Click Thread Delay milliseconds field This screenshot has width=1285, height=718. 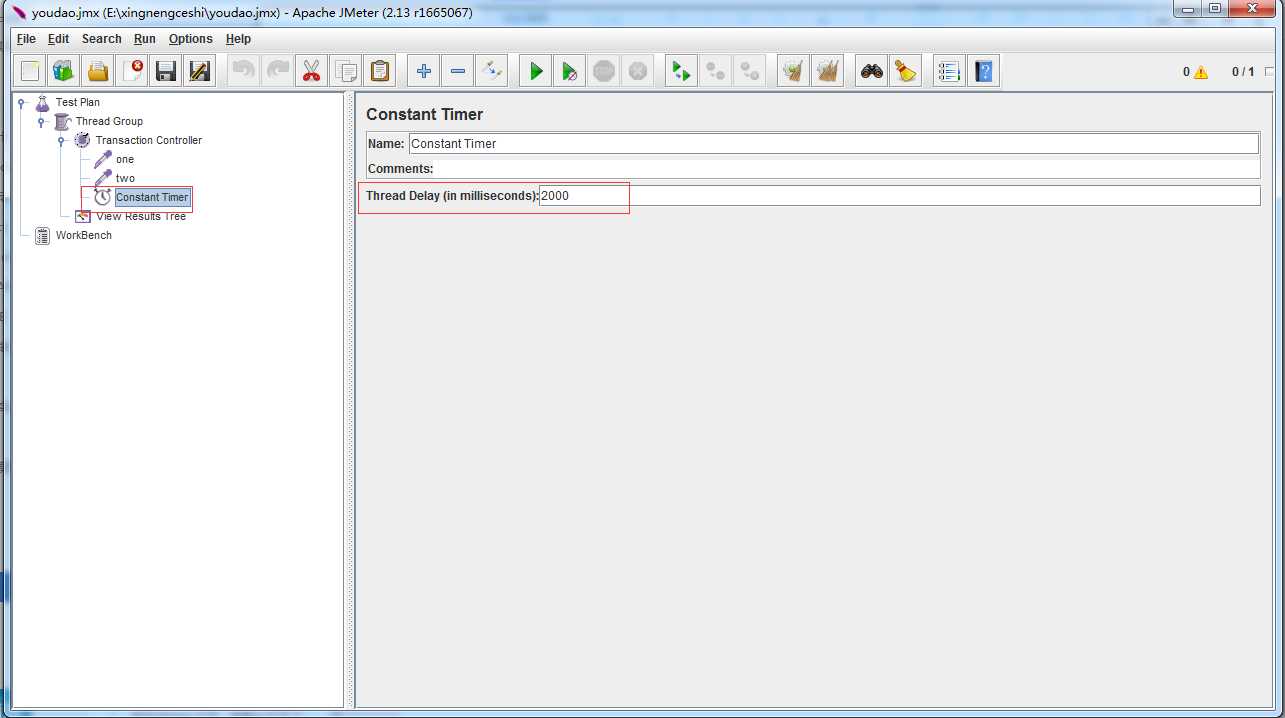(x=900, y=195)
